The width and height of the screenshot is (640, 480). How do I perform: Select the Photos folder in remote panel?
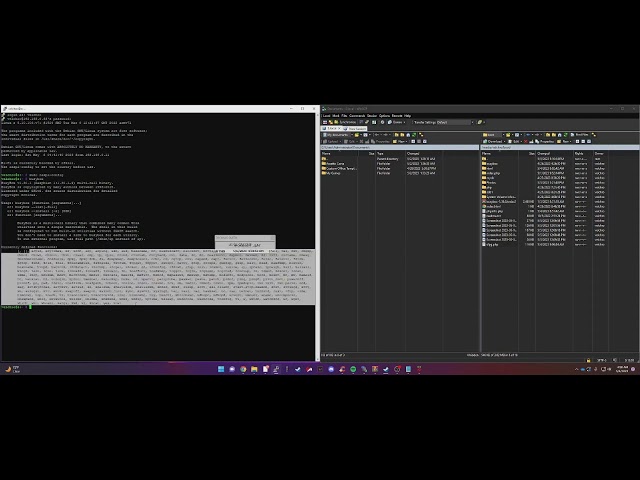pos(491,182)
